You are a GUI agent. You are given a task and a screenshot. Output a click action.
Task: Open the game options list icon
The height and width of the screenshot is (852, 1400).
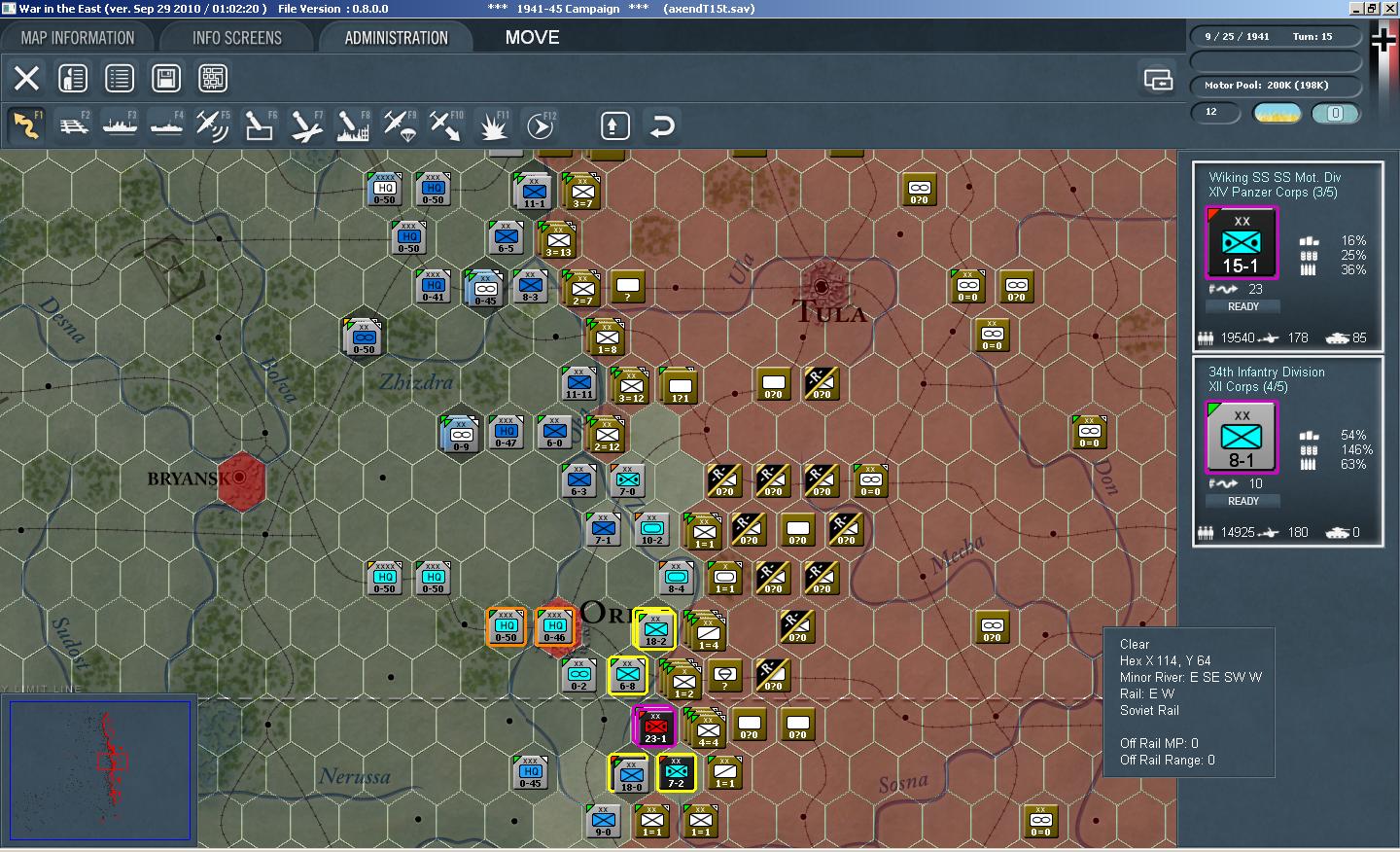coord(120,78)
